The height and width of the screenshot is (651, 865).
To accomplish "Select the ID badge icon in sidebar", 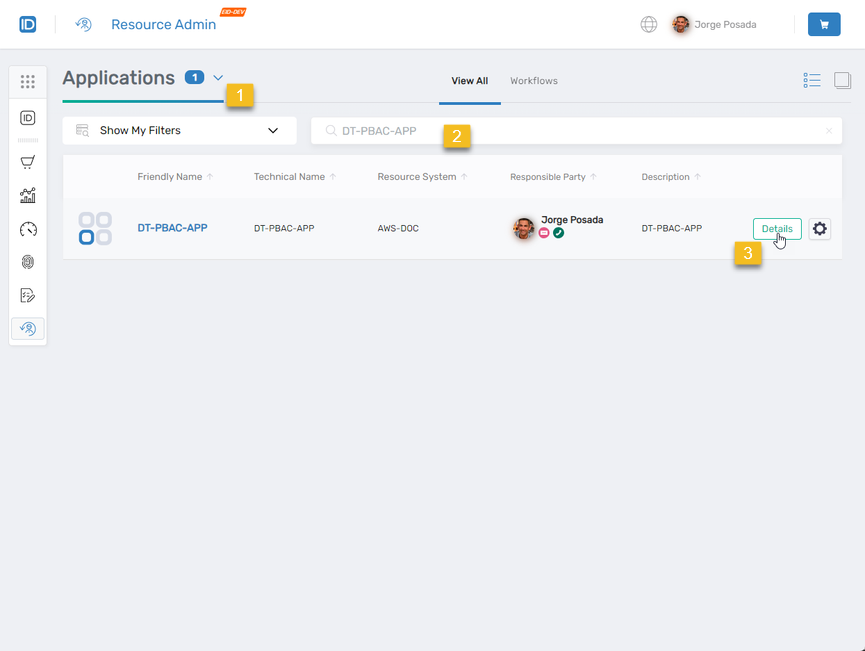I will [27, 115].
